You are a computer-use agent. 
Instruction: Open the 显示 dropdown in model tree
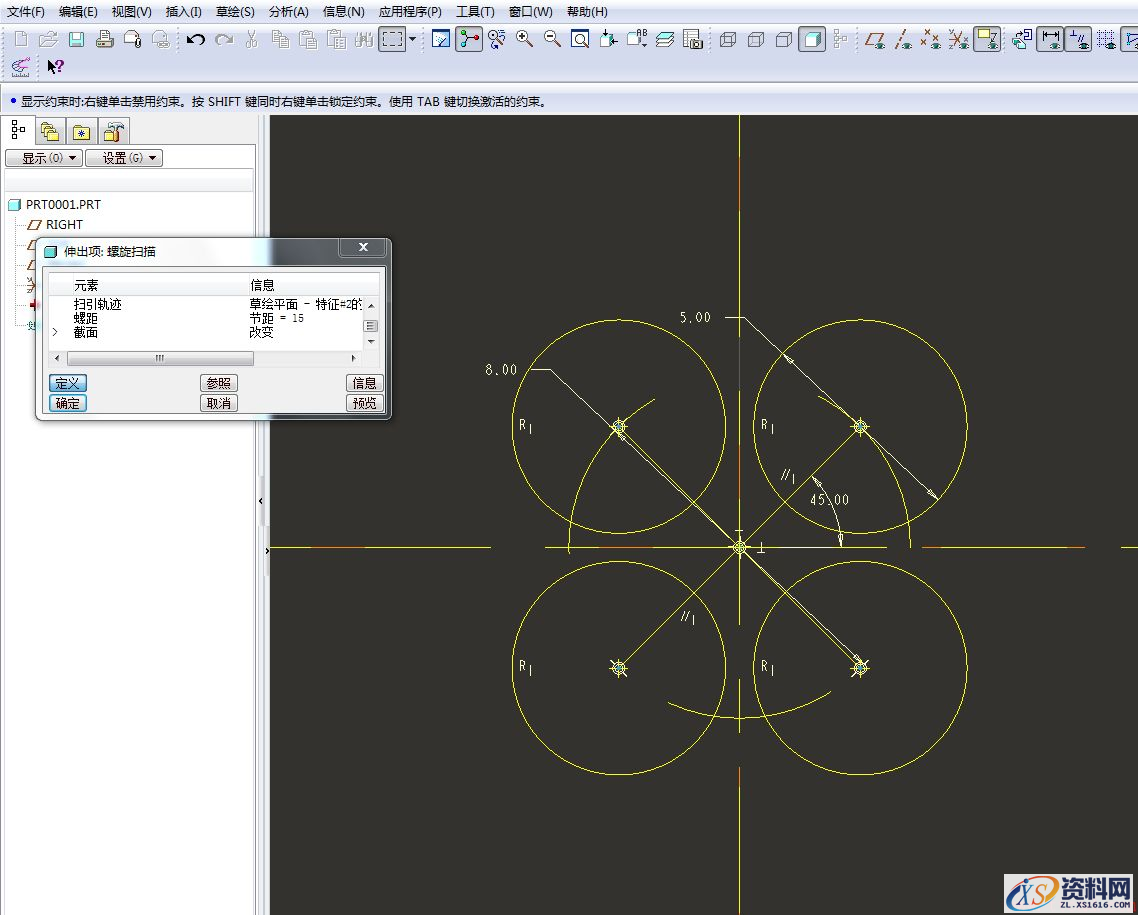(x=43, y=158)
